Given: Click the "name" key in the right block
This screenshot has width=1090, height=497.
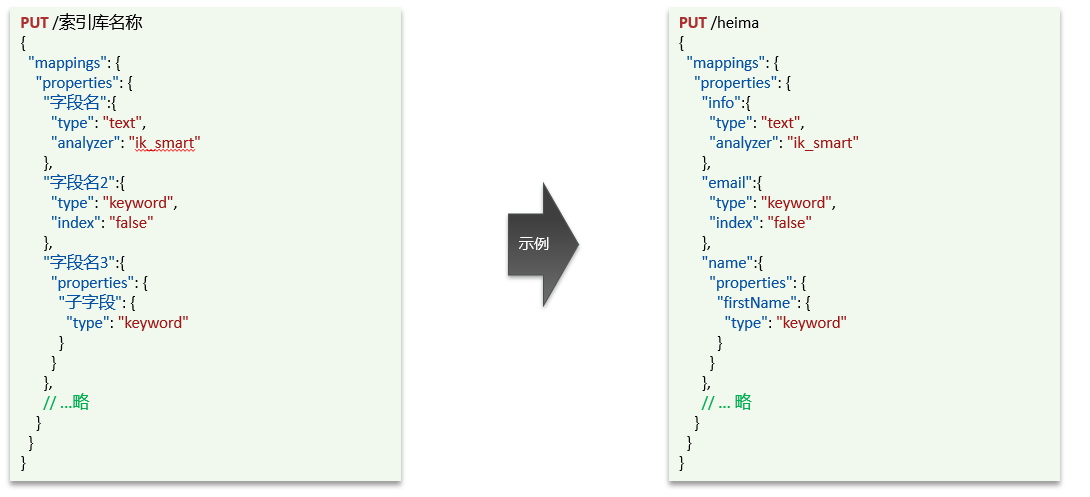Looking at the screenshot, I should (727, 263).
